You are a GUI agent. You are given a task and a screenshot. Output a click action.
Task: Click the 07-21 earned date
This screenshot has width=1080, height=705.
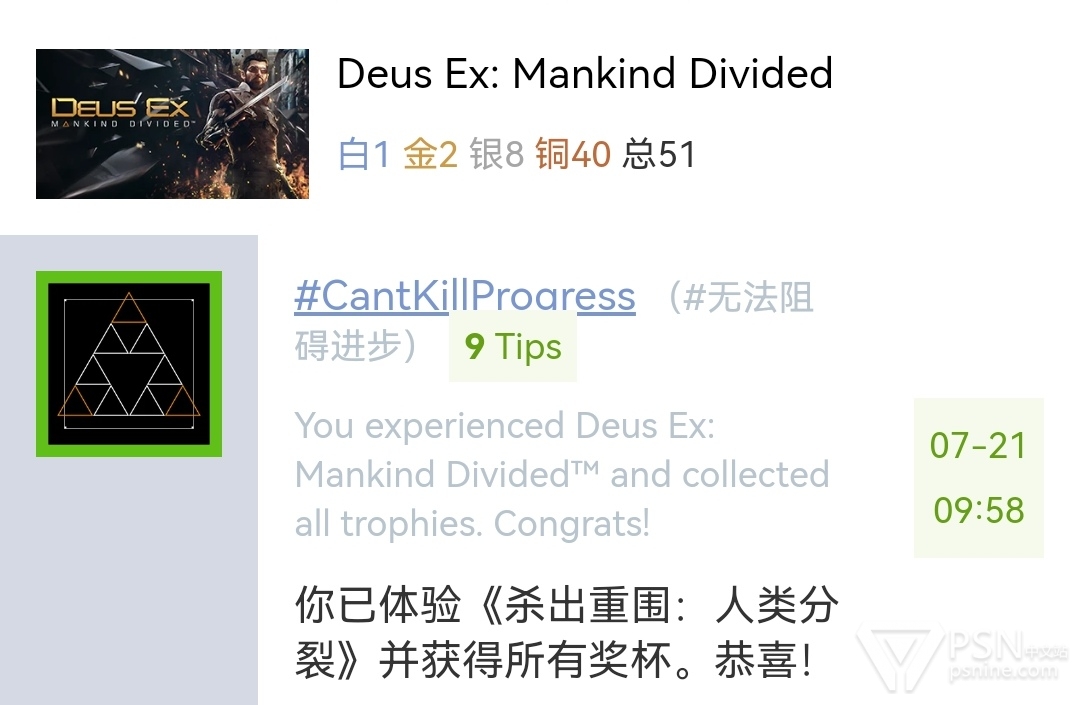978,445
